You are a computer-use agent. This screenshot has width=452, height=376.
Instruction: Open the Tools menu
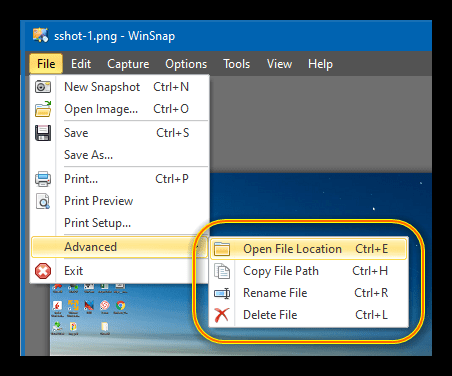237,64
